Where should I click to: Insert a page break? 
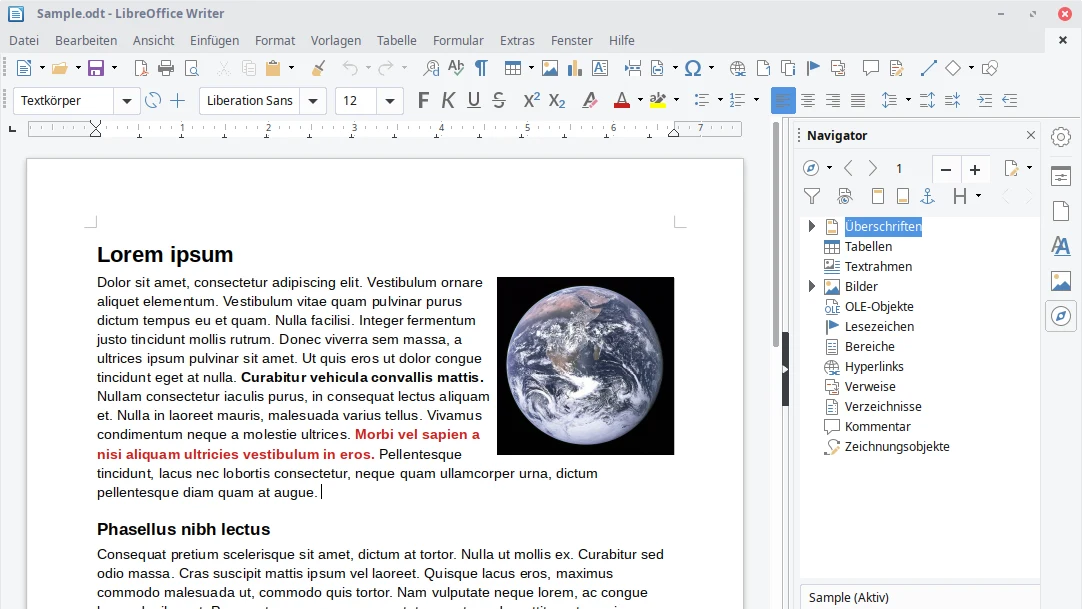click(632, 68)
